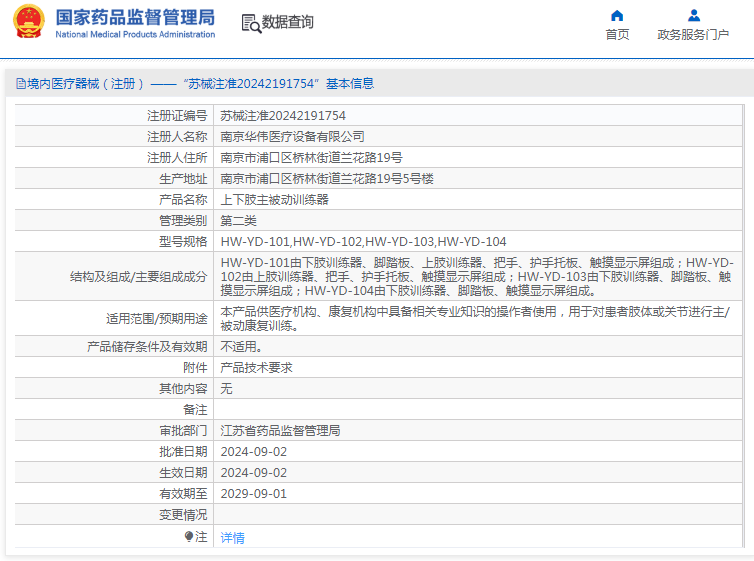This screenshot has width=754, height=561.
Task: Click the 注册证编号 label
Action: coord(177,116)
